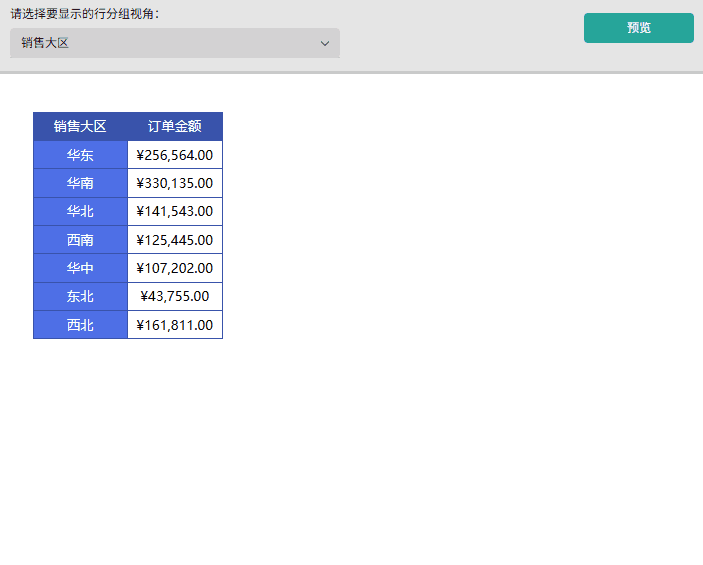Click the 华东 row cell
This screenshot has height=565, width=703.
[80, 155]
